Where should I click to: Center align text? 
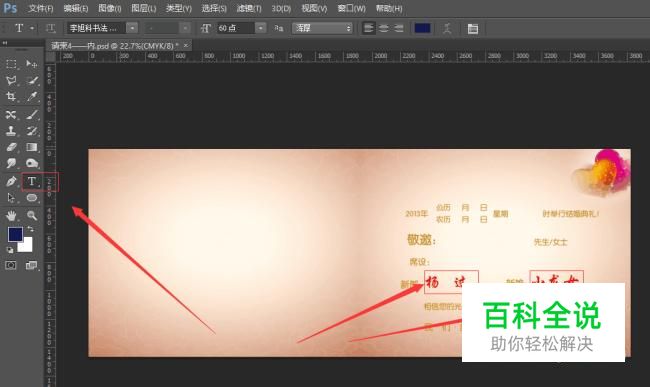click(383, 28)
